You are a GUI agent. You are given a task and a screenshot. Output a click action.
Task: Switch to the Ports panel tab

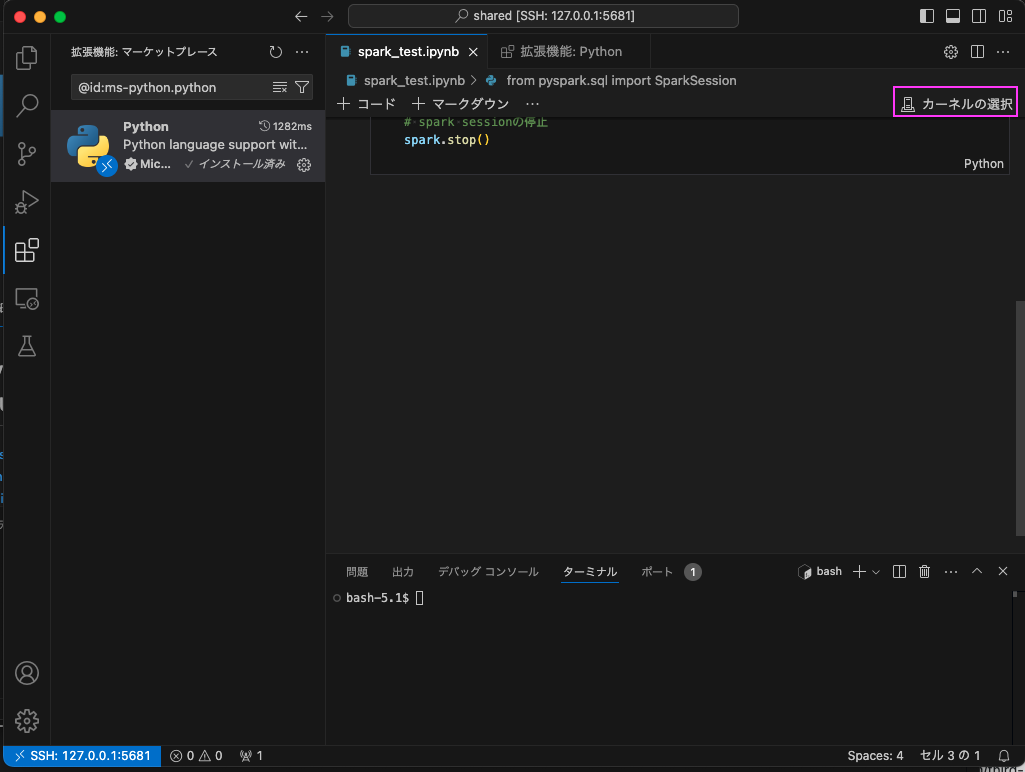click(x=657, y=571)
